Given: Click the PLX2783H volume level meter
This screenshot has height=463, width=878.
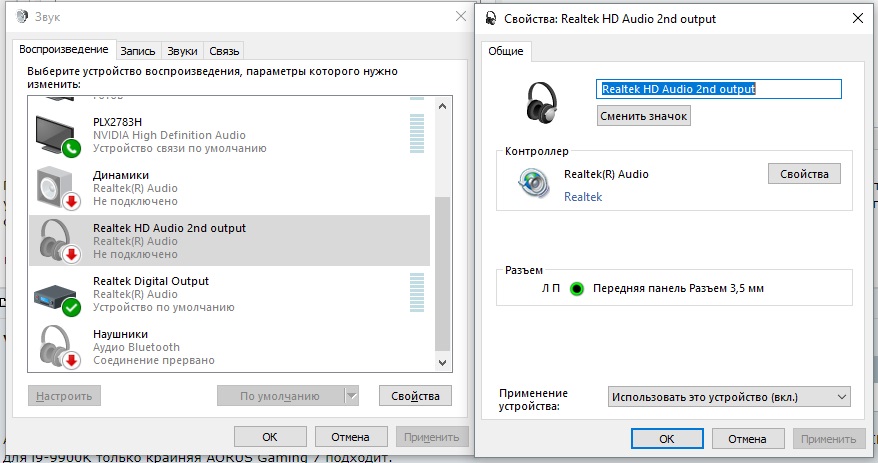Looking at the screenshot, I should tap(417, 133).
